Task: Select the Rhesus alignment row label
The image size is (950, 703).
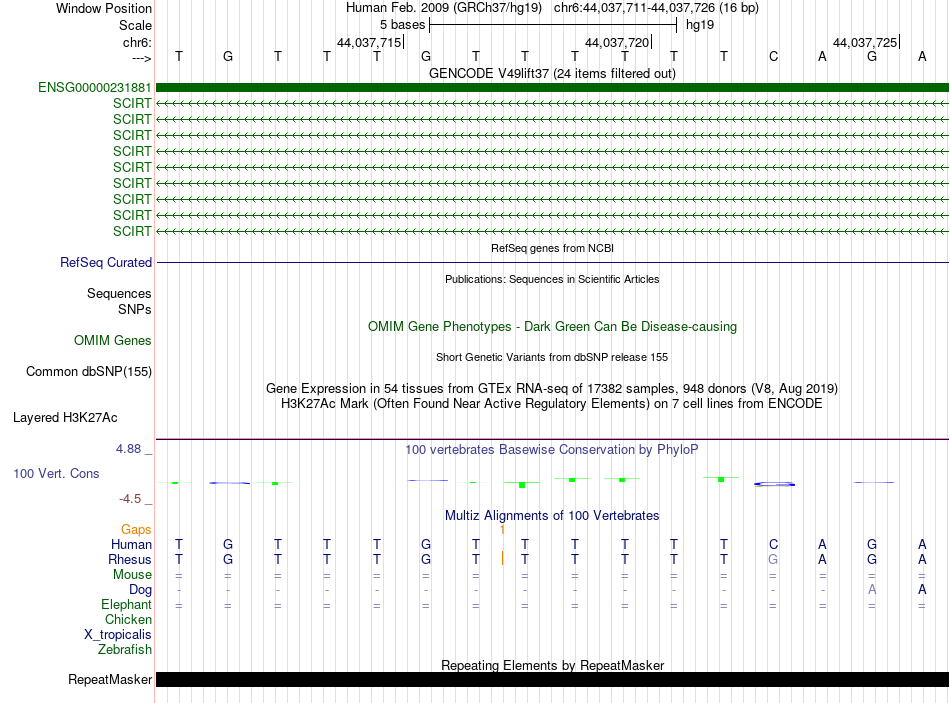Action: point(130,559)
